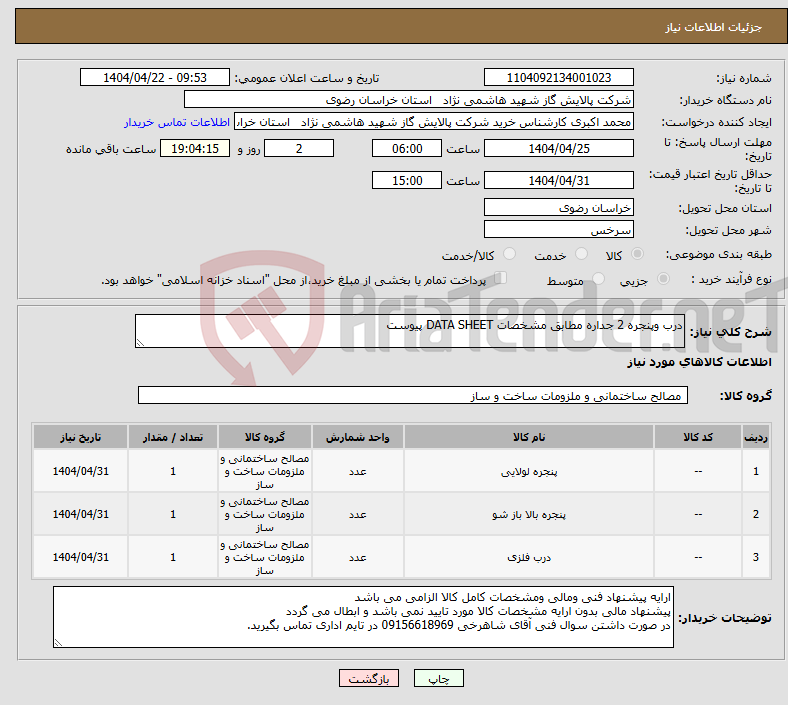
Task: Click the general description text area
Action: [x=410, y=331]
